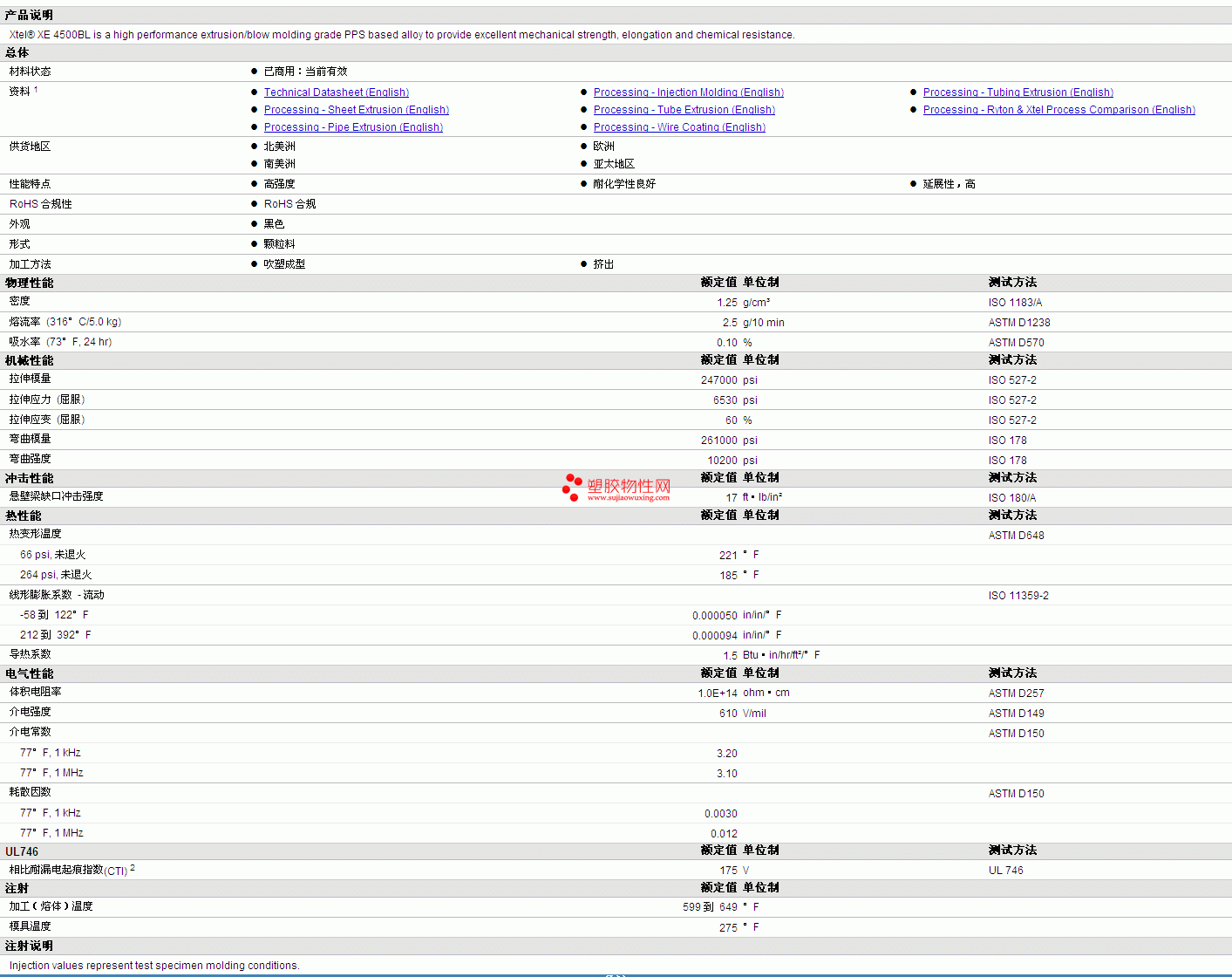Select the 'UL 746' test method
The image size is (1232, 977).
pyautogui.click(x=1006, y=871)
